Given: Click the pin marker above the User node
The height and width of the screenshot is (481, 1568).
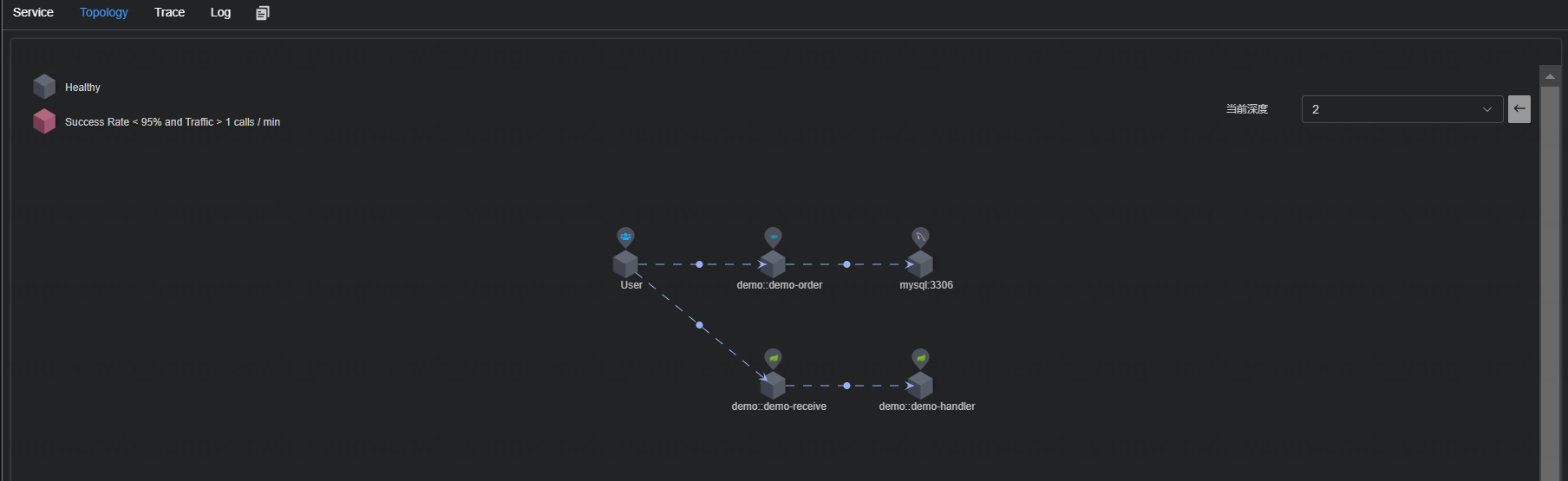Looking at the screenshot, I should tap(625, 237).
